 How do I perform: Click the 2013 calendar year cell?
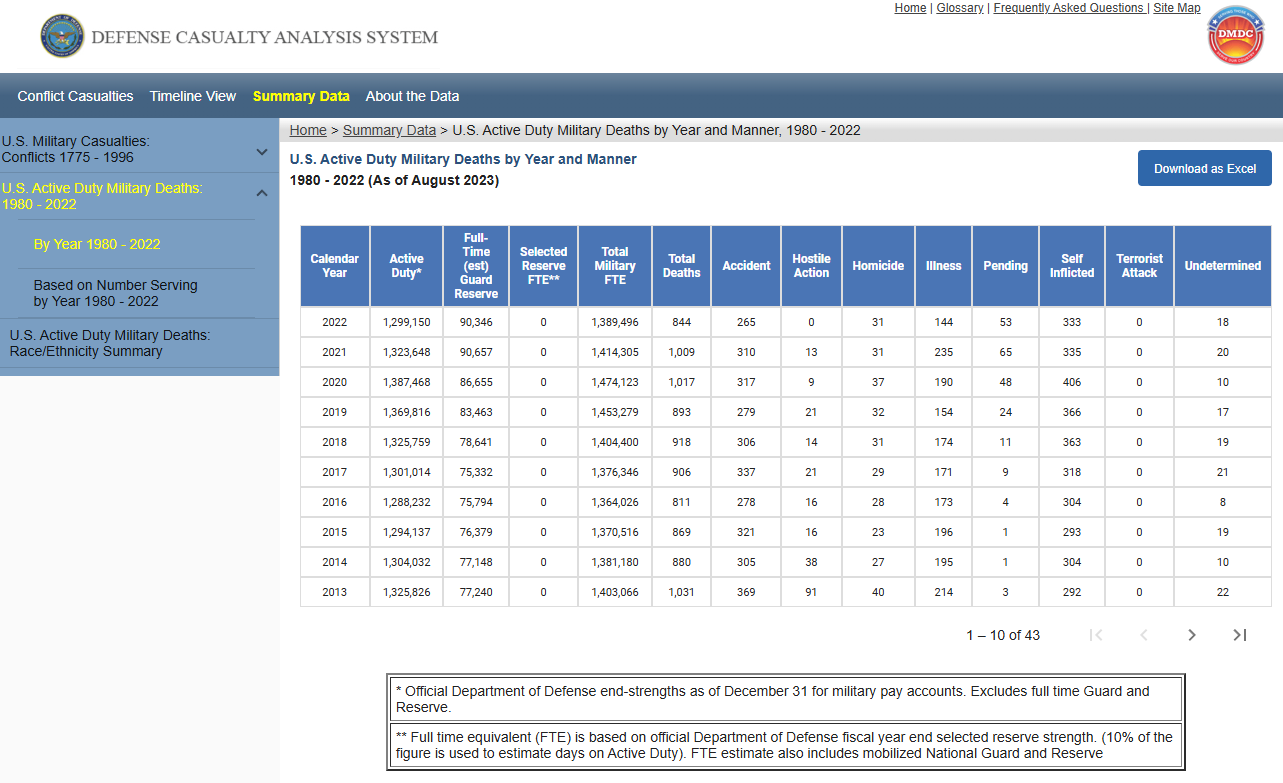[x=335, y=592]
